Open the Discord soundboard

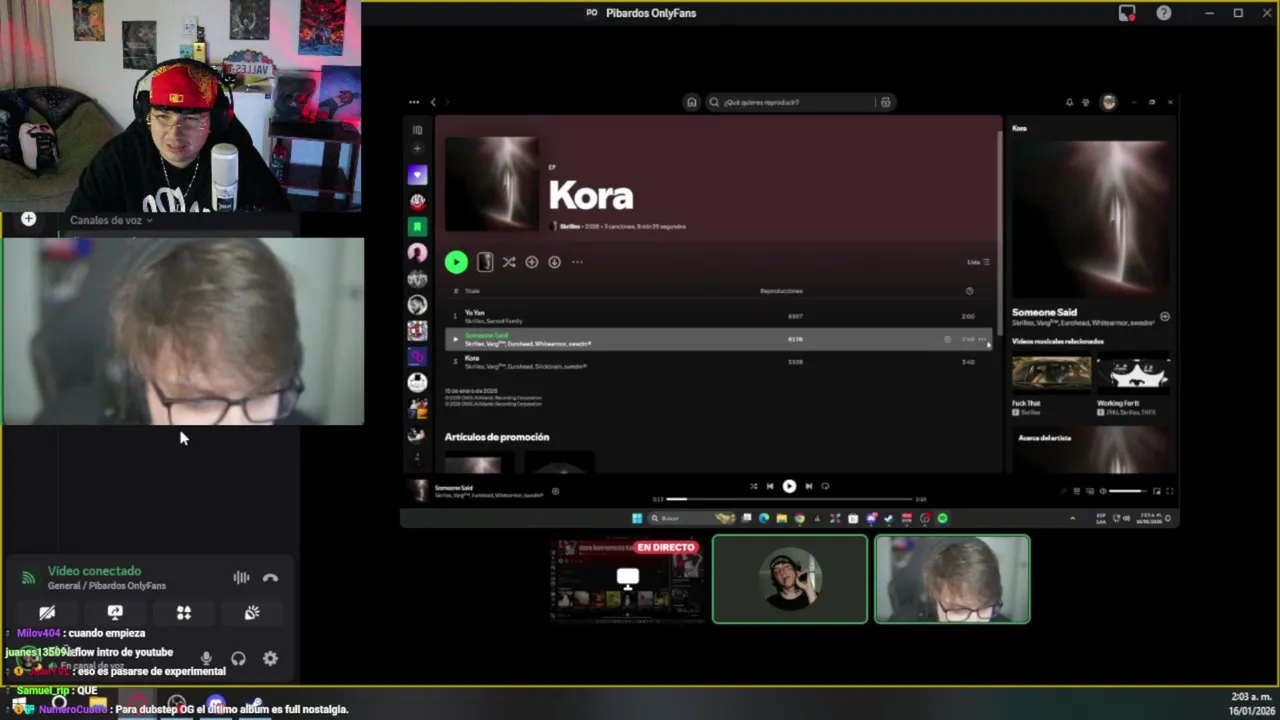tap(252, 612)
